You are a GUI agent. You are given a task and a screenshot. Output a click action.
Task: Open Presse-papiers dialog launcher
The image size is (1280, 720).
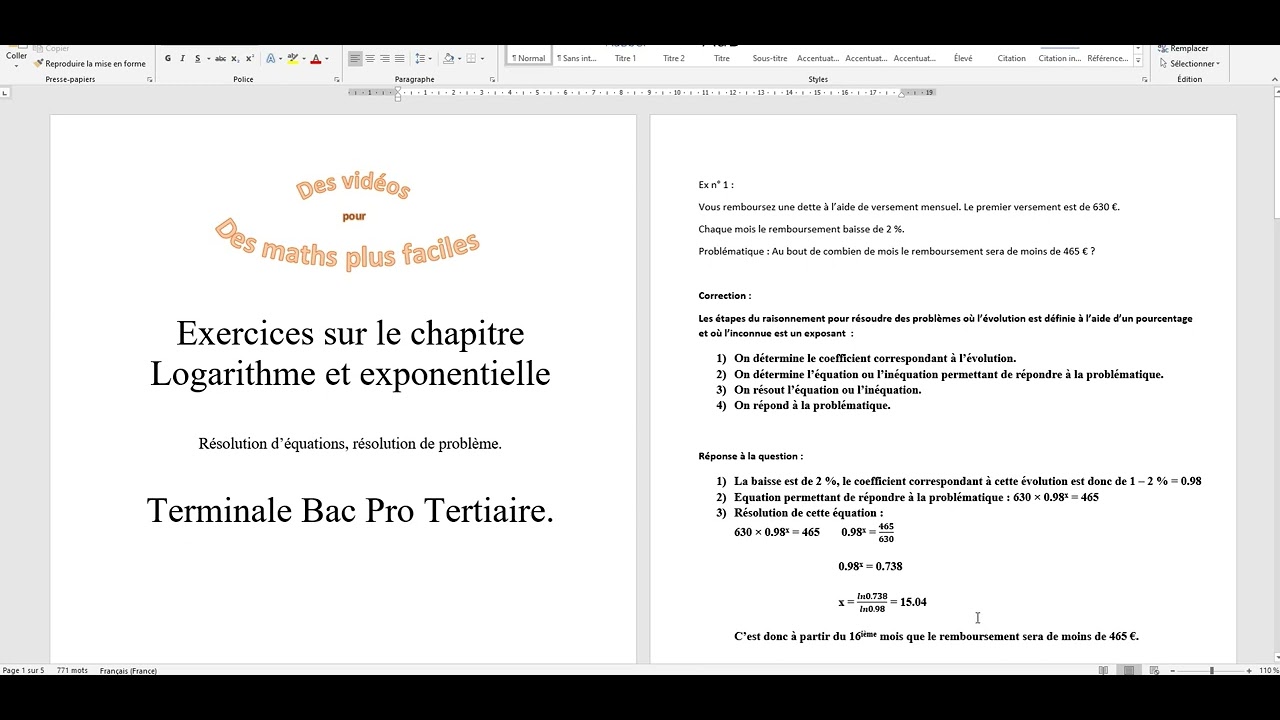(x=150, y=79)
